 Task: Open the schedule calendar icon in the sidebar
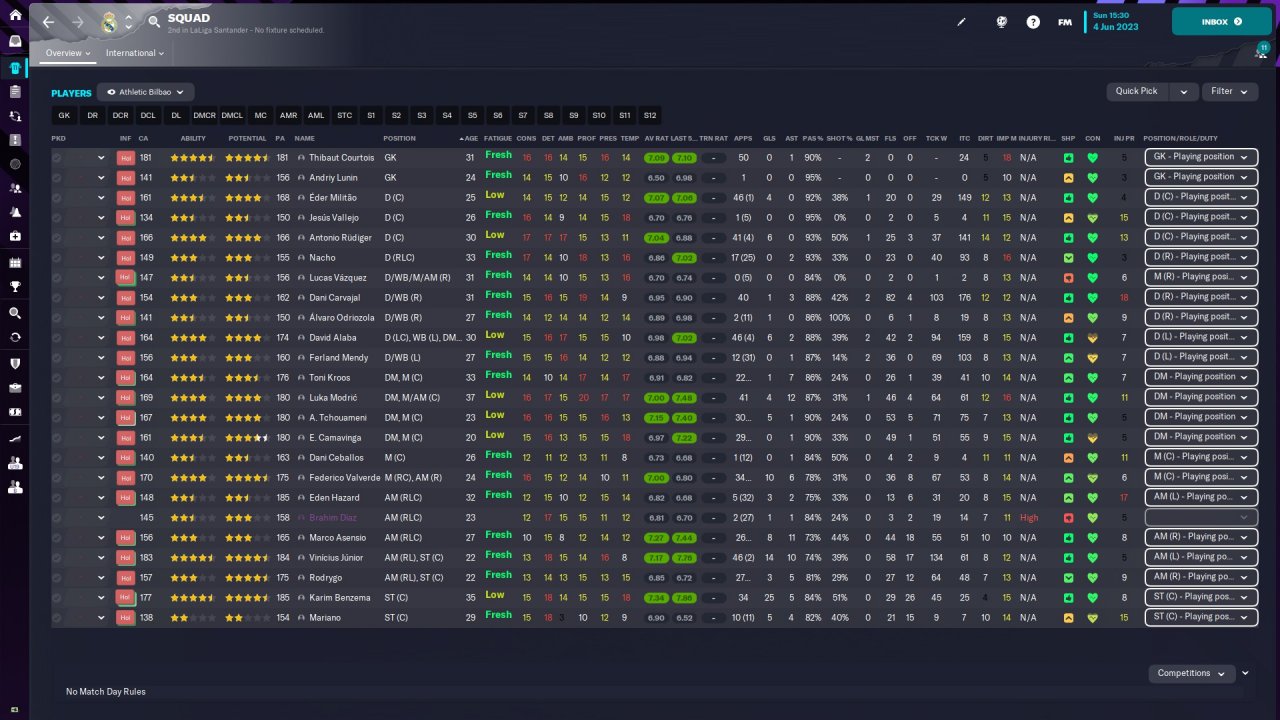[15, 263]
